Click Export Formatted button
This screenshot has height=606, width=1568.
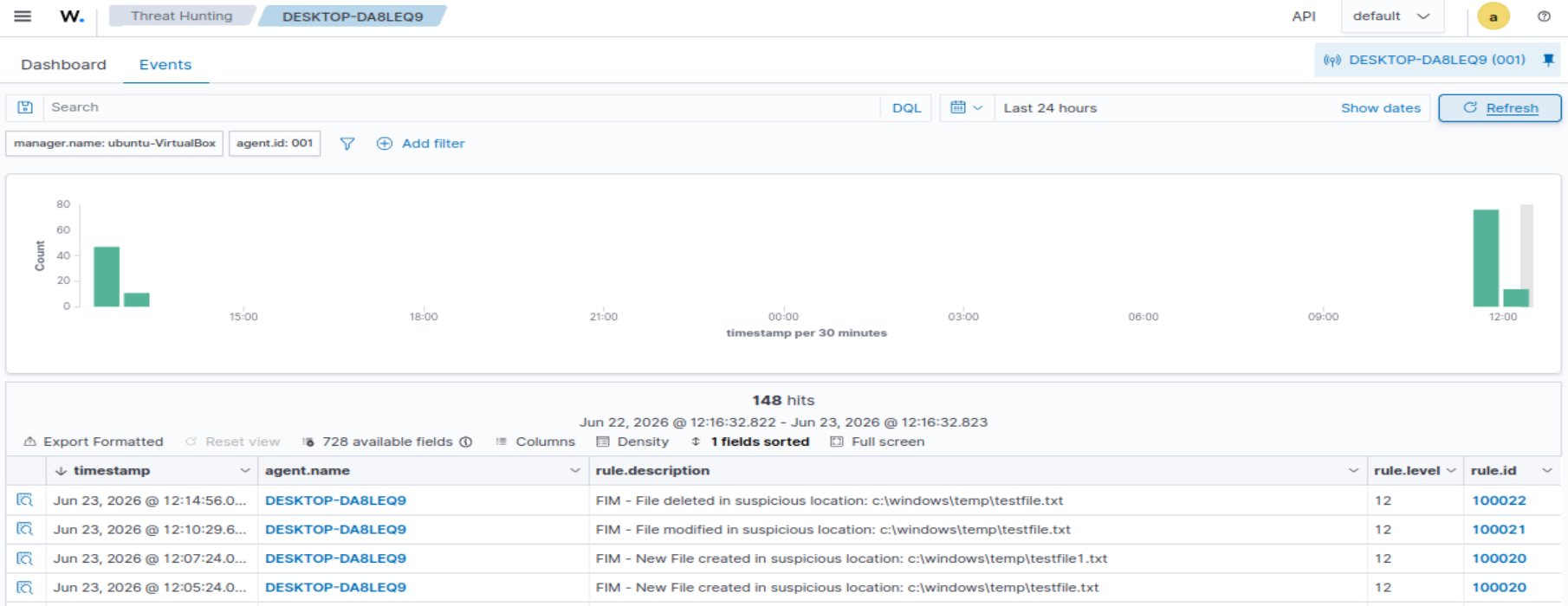pos(94,442)
